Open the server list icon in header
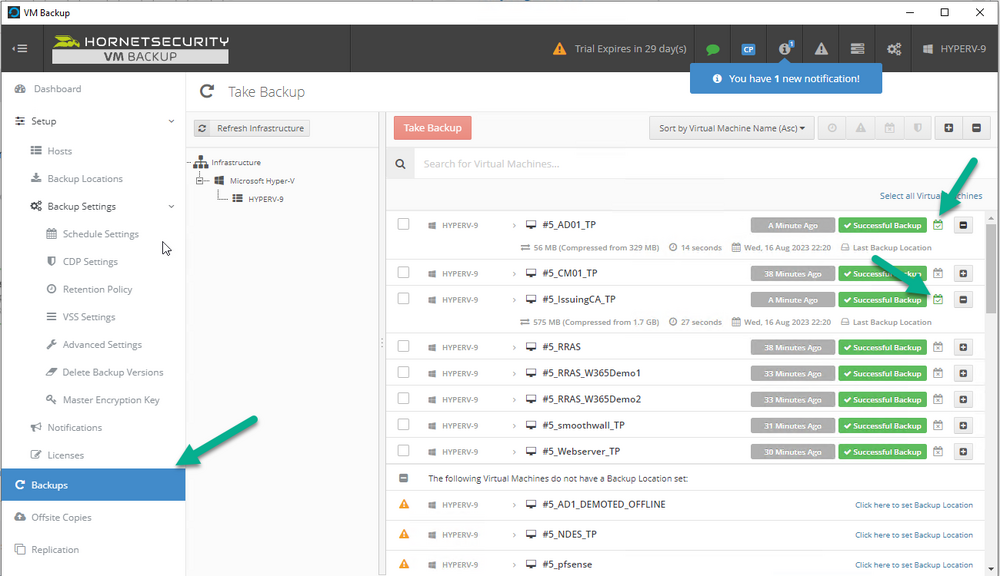The width and height of the screenshot is (1000, 576). [857, 49]
